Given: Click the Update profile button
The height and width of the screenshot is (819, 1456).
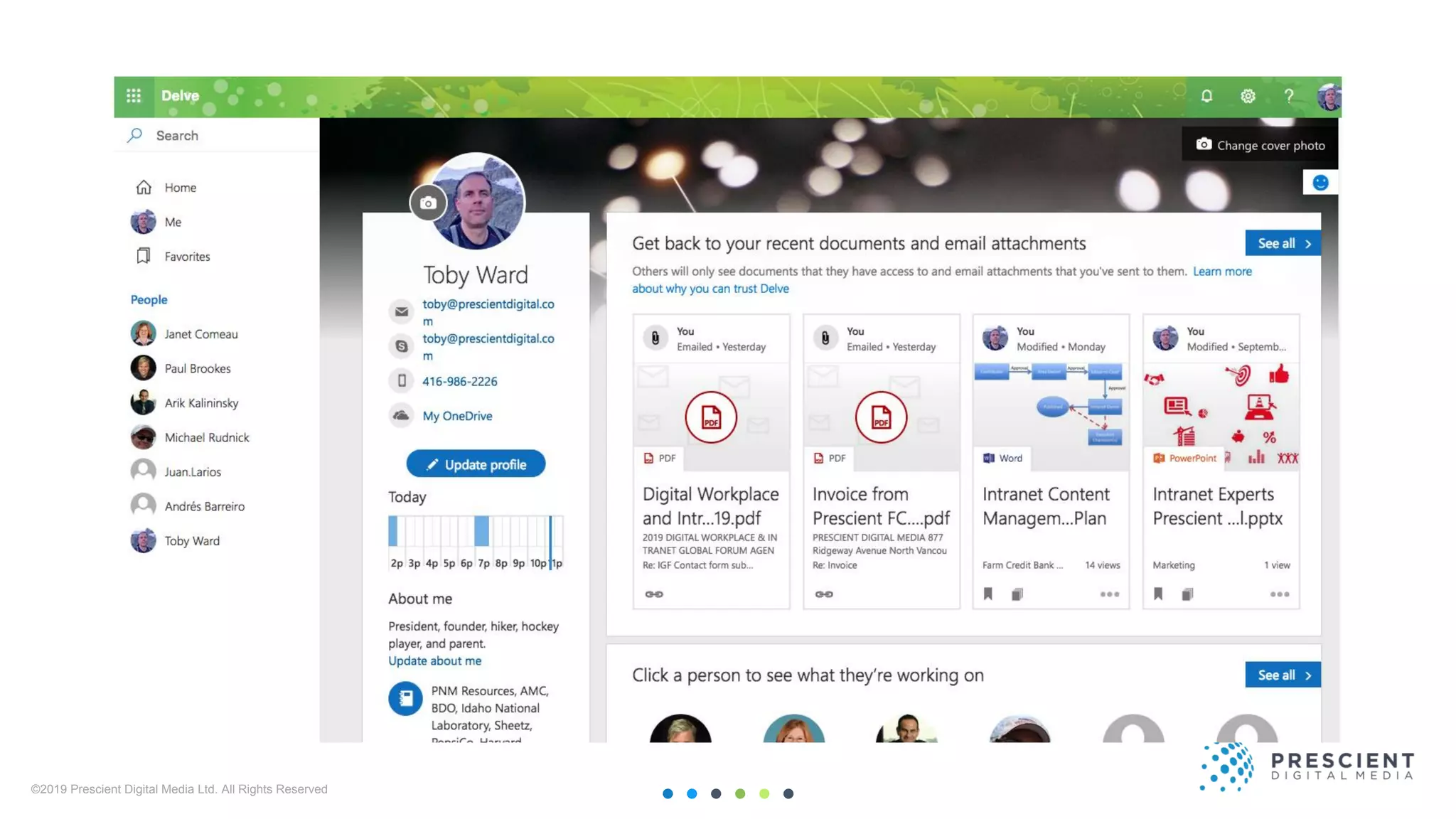Looking at the screenshot, I should tap(476, 464).
